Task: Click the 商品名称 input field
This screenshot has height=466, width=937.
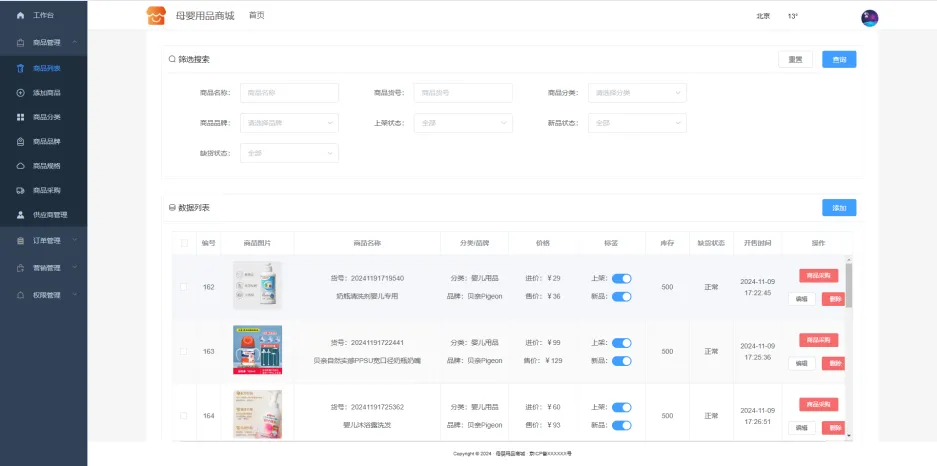Action: tap(289, 93)
